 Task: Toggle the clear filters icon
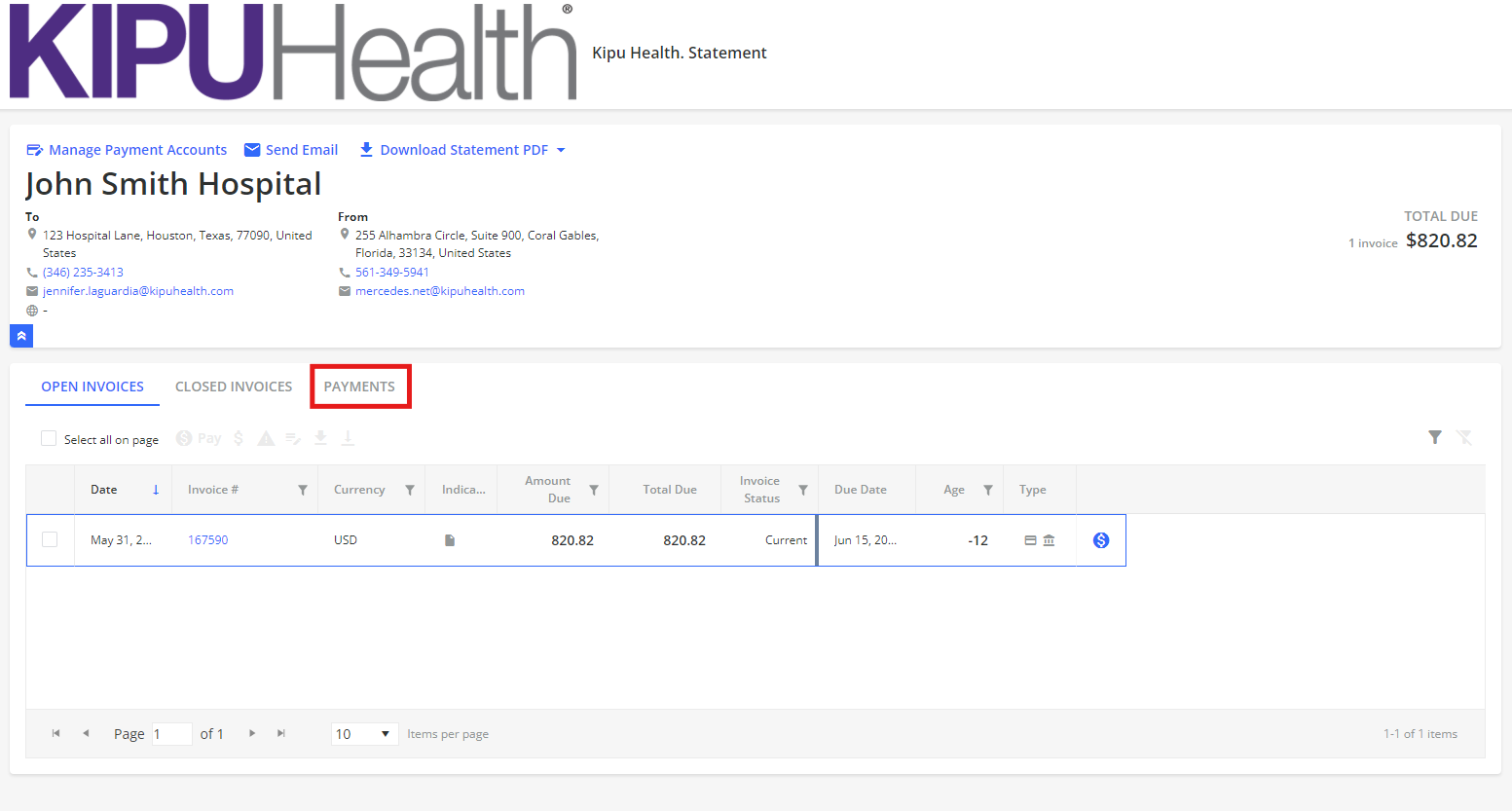[x=1464, y=438]
